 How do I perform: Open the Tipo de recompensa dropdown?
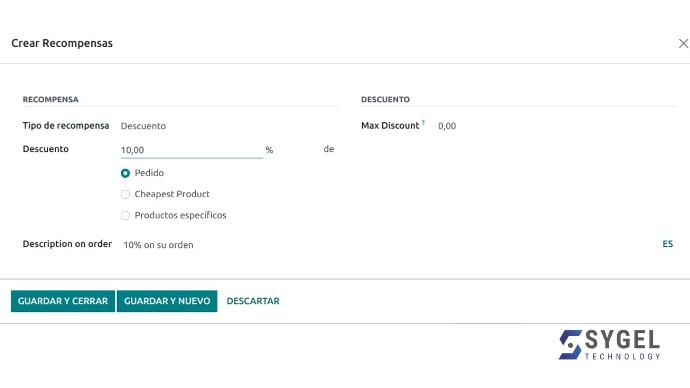[229, 126]
